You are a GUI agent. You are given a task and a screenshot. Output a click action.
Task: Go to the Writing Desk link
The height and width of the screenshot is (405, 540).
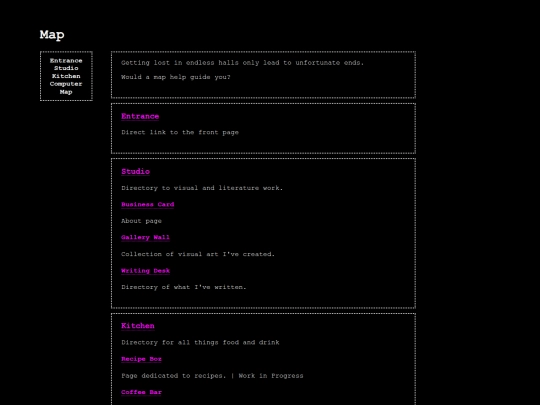pos(145,271)
